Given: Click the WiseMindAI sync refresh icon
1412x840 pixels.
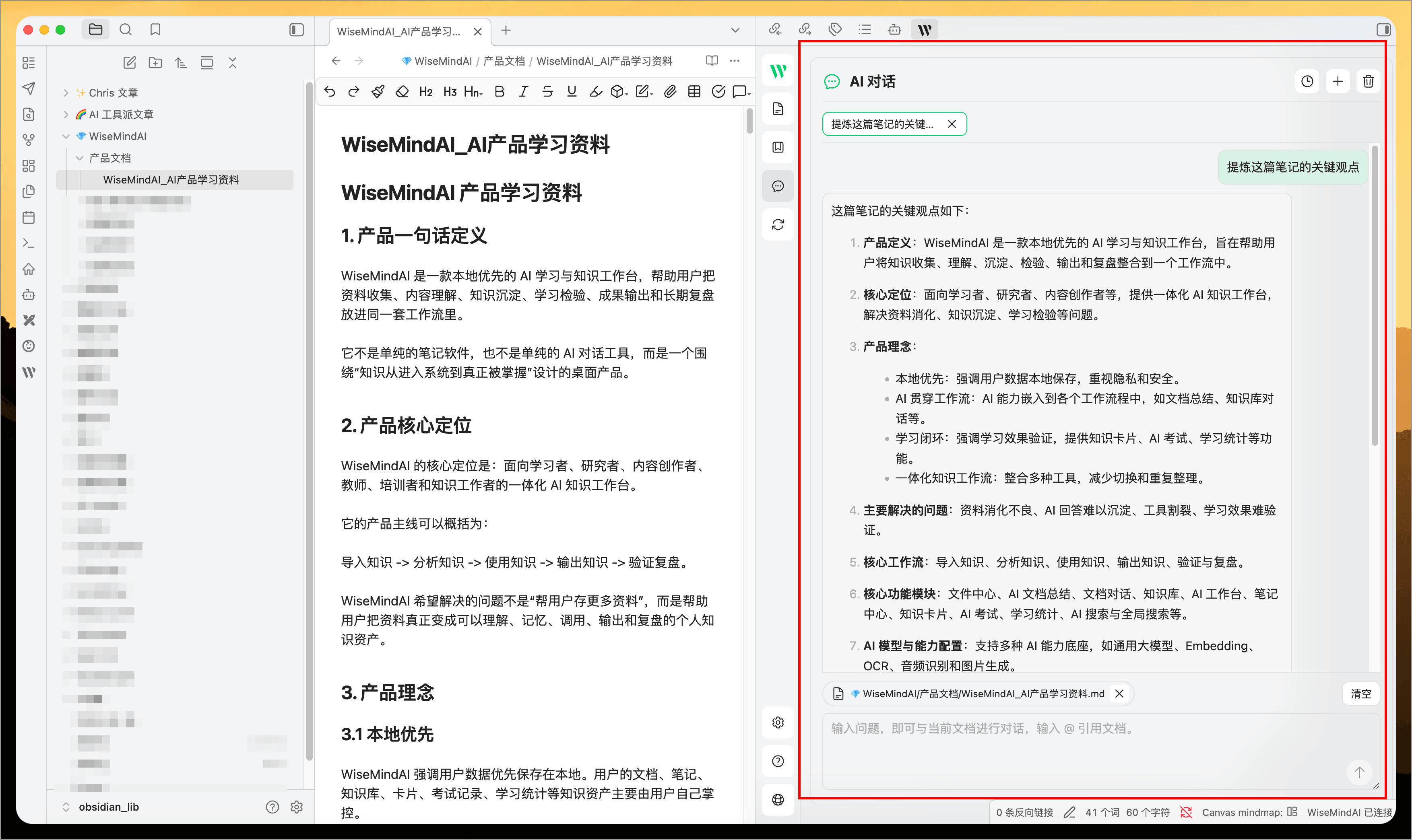Looking at the screenshot, I should (778, 225).
